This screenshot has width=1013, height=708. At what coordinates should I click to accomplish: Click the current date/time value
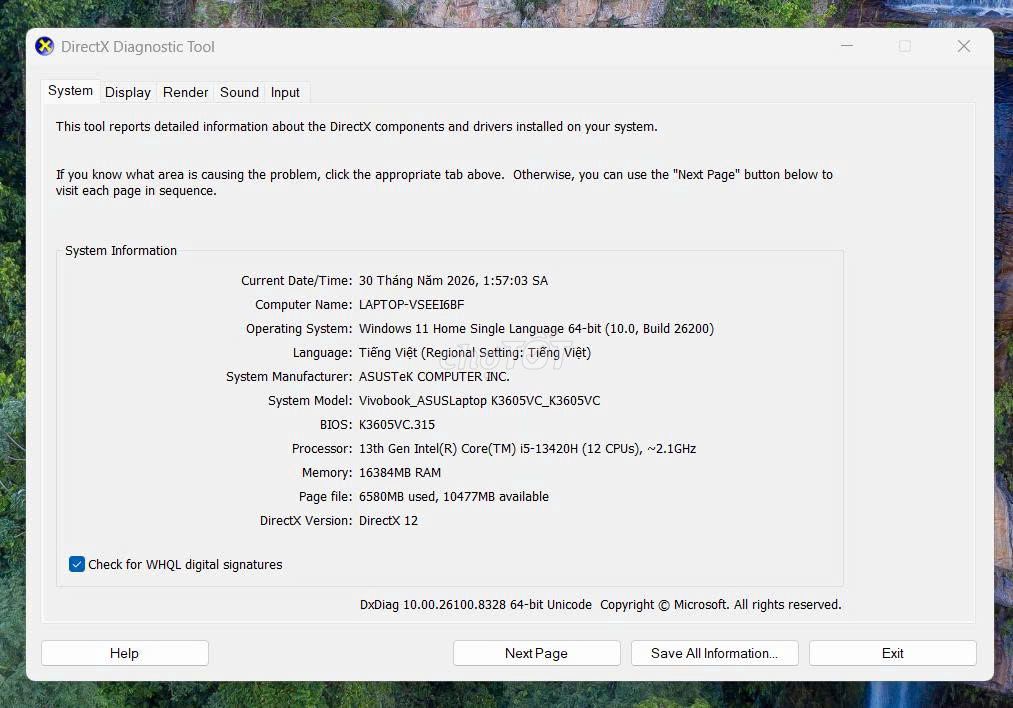point(453,280)
